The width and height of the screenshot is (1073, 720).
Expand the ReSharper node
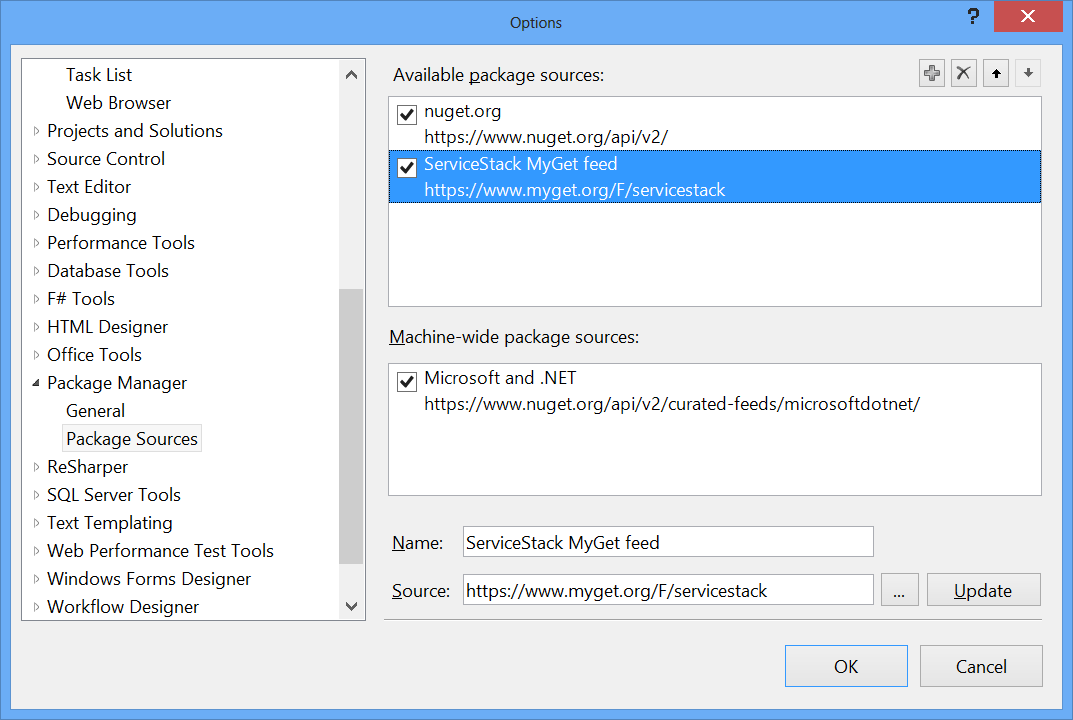pos(36,467)
